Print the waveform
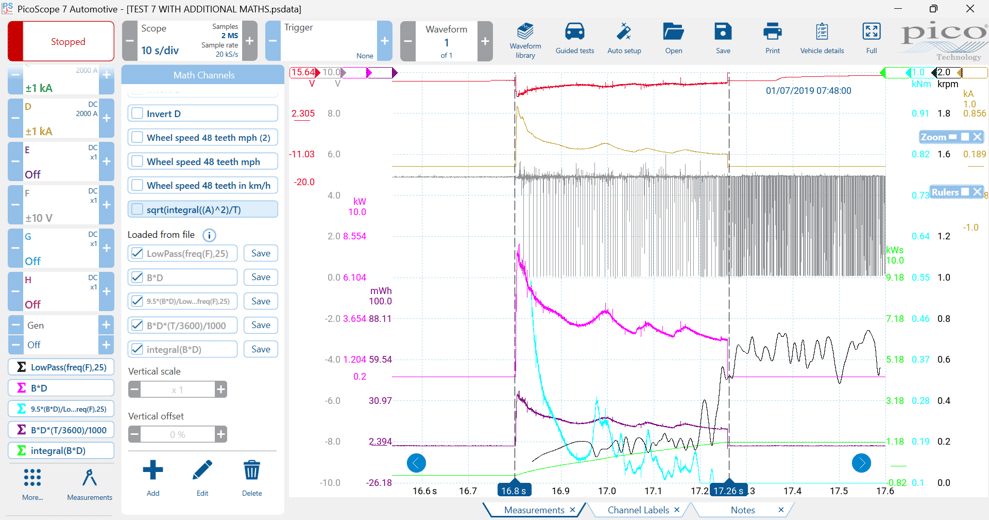 tap(772, 38)
